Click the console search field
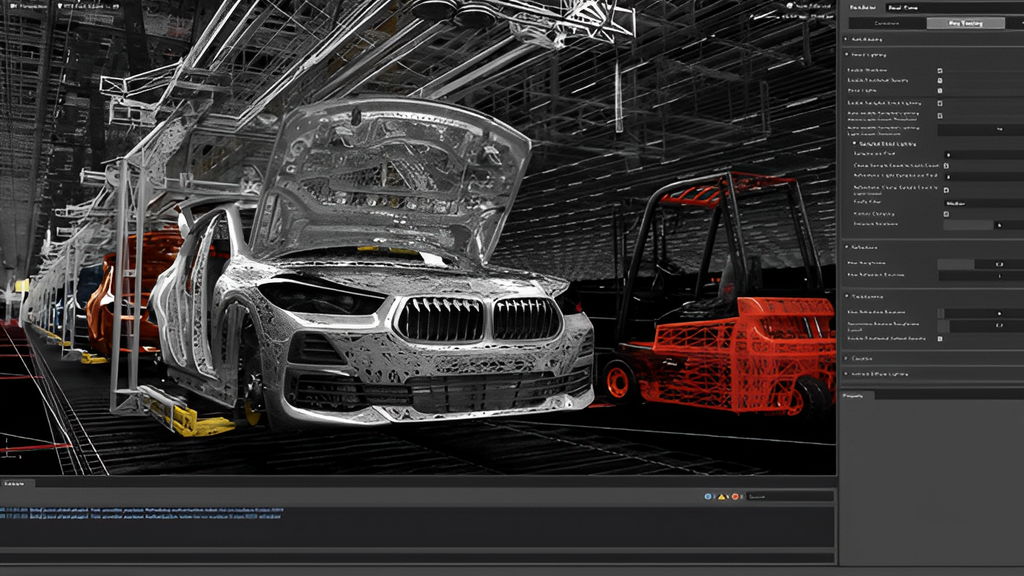 pyautogui.click(x=790, y=497)
